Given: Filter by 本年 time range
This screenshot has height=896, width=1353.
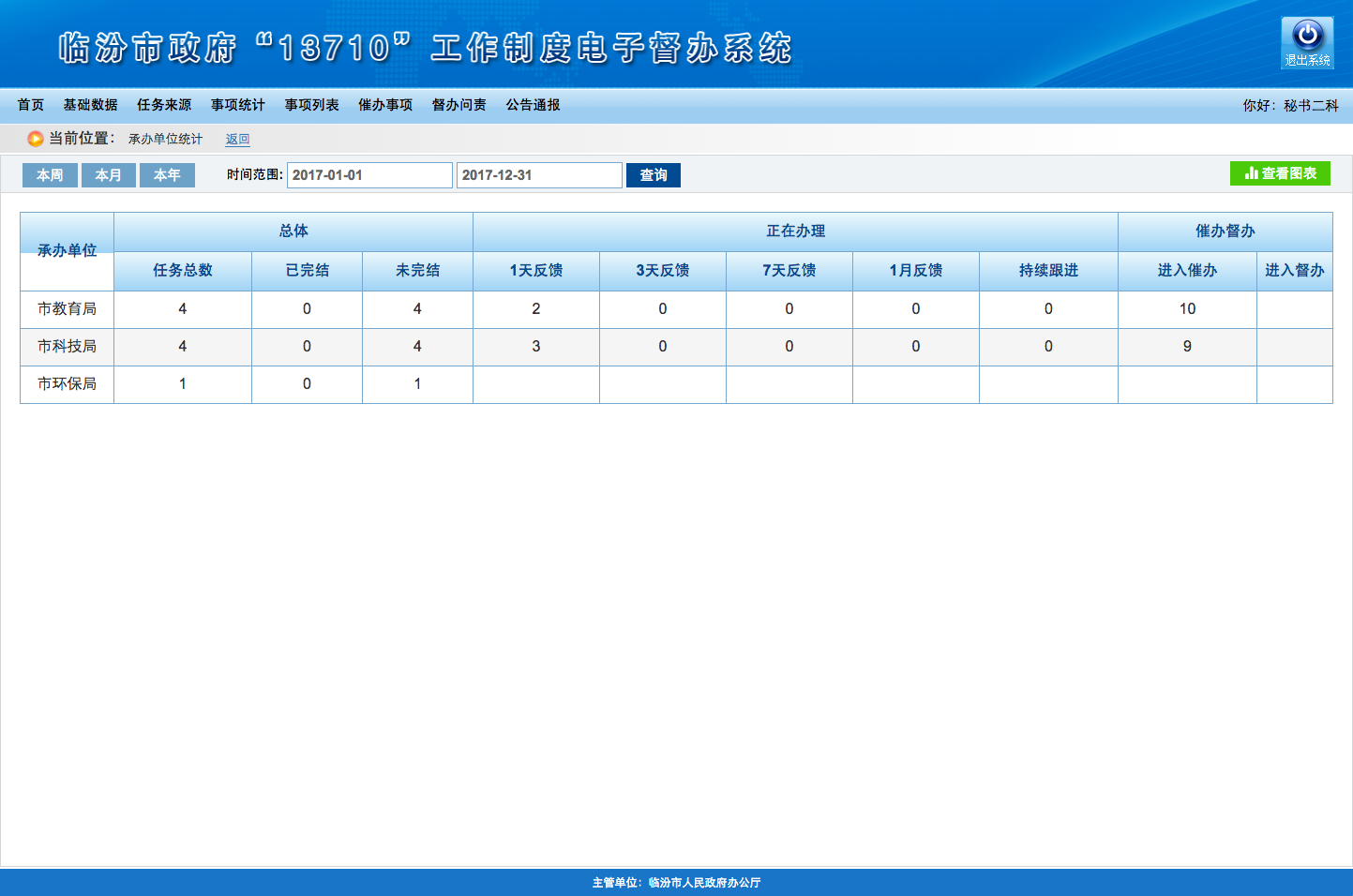Looking at the screenshot, I should [167, 175].
